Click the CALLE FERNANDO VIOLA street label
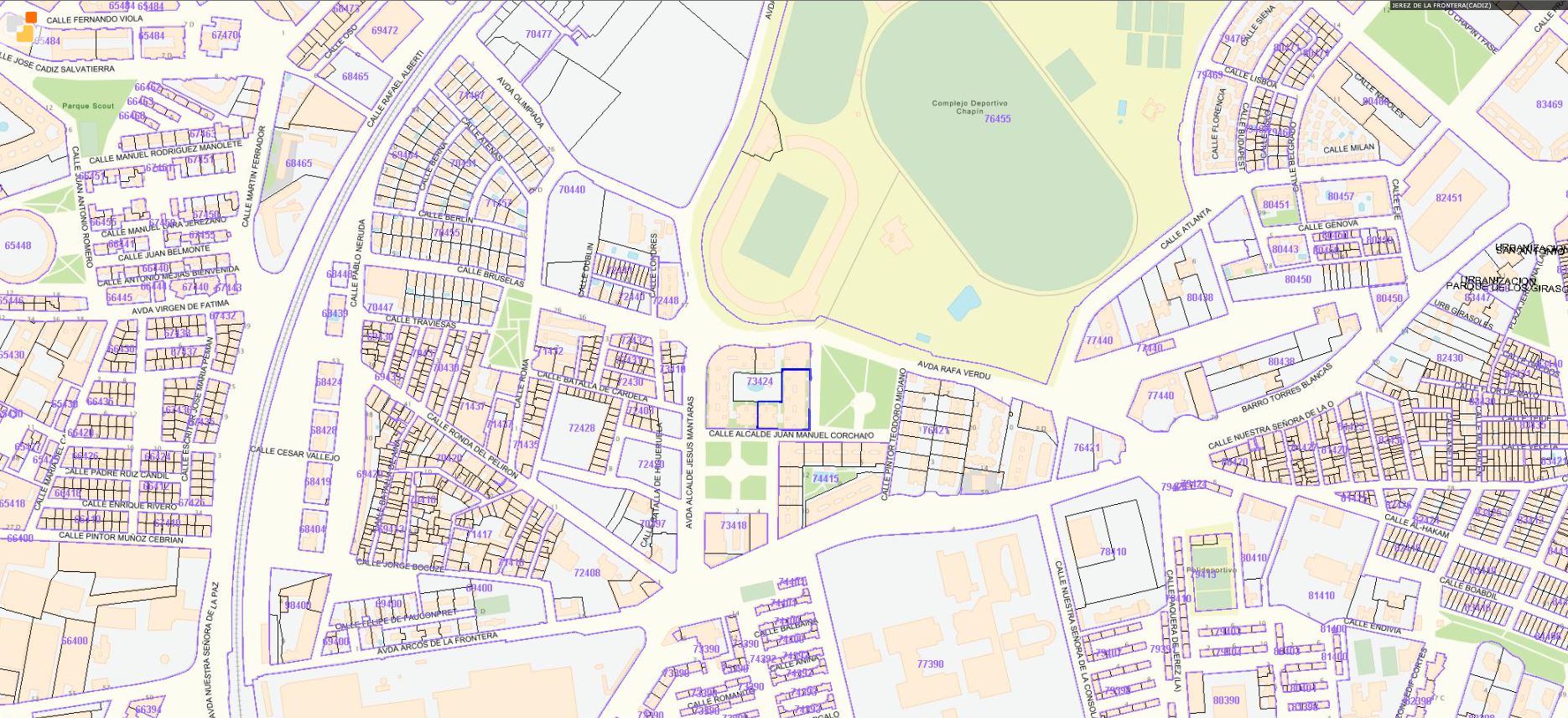Image resolution: width=1568 pixels, height=718 pixels. tap(95, 18)
